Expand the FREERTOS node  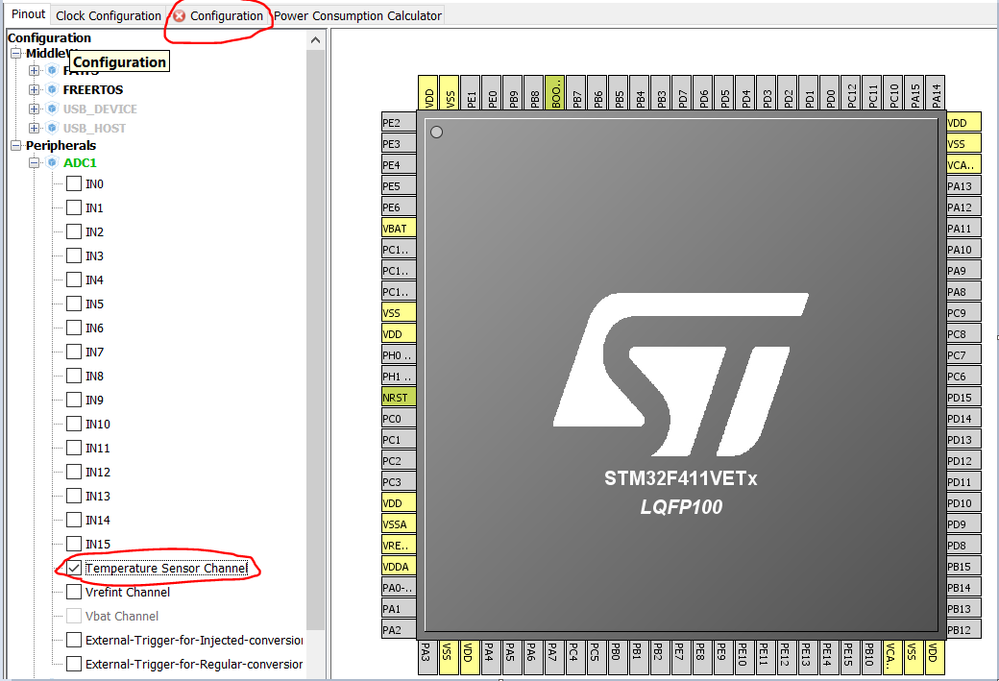[x=34, y=90]
